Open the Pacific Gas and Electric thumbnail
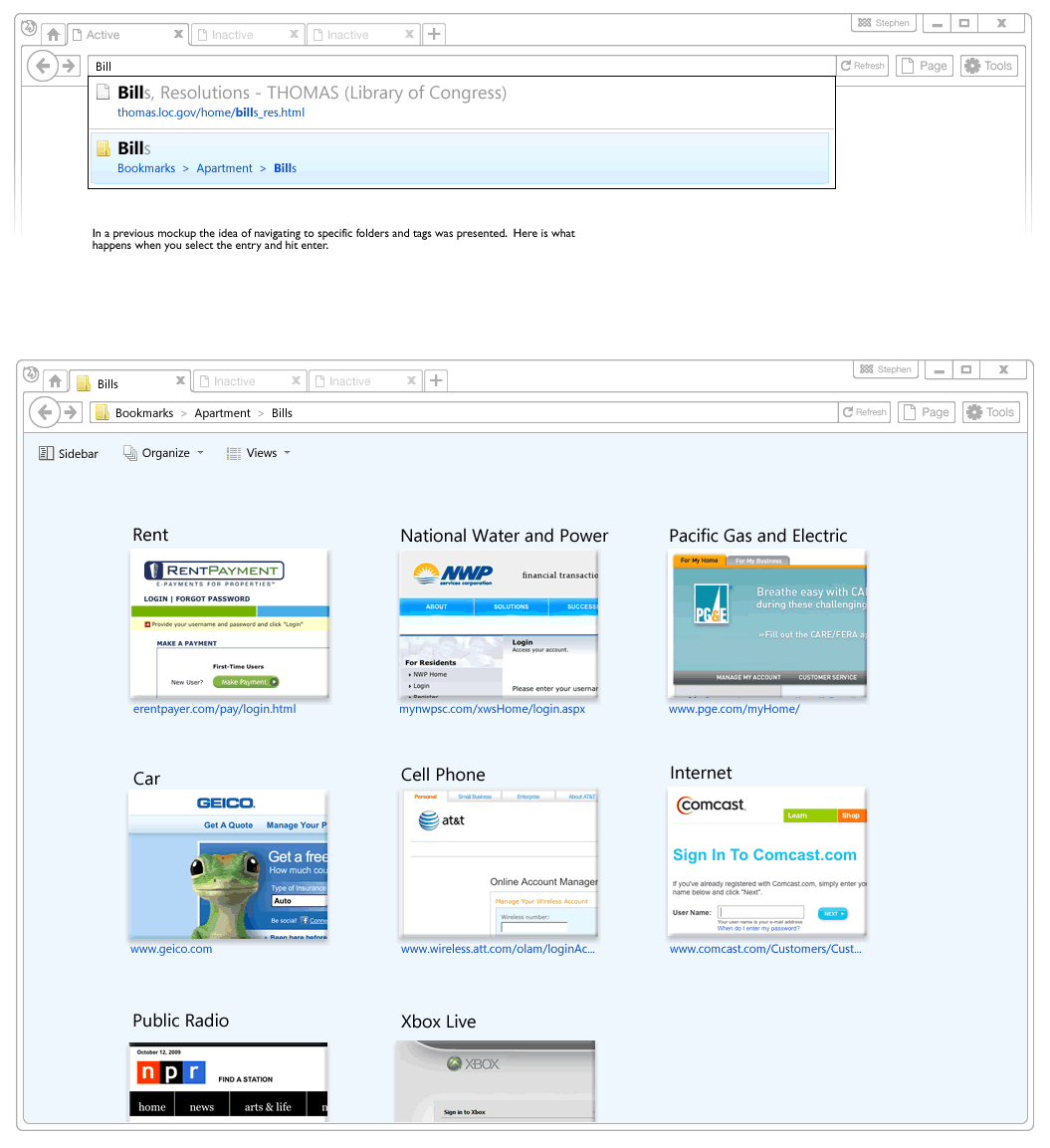Image resolution: width=1050 pixels, height=1148 pixels. click(767, 624)
